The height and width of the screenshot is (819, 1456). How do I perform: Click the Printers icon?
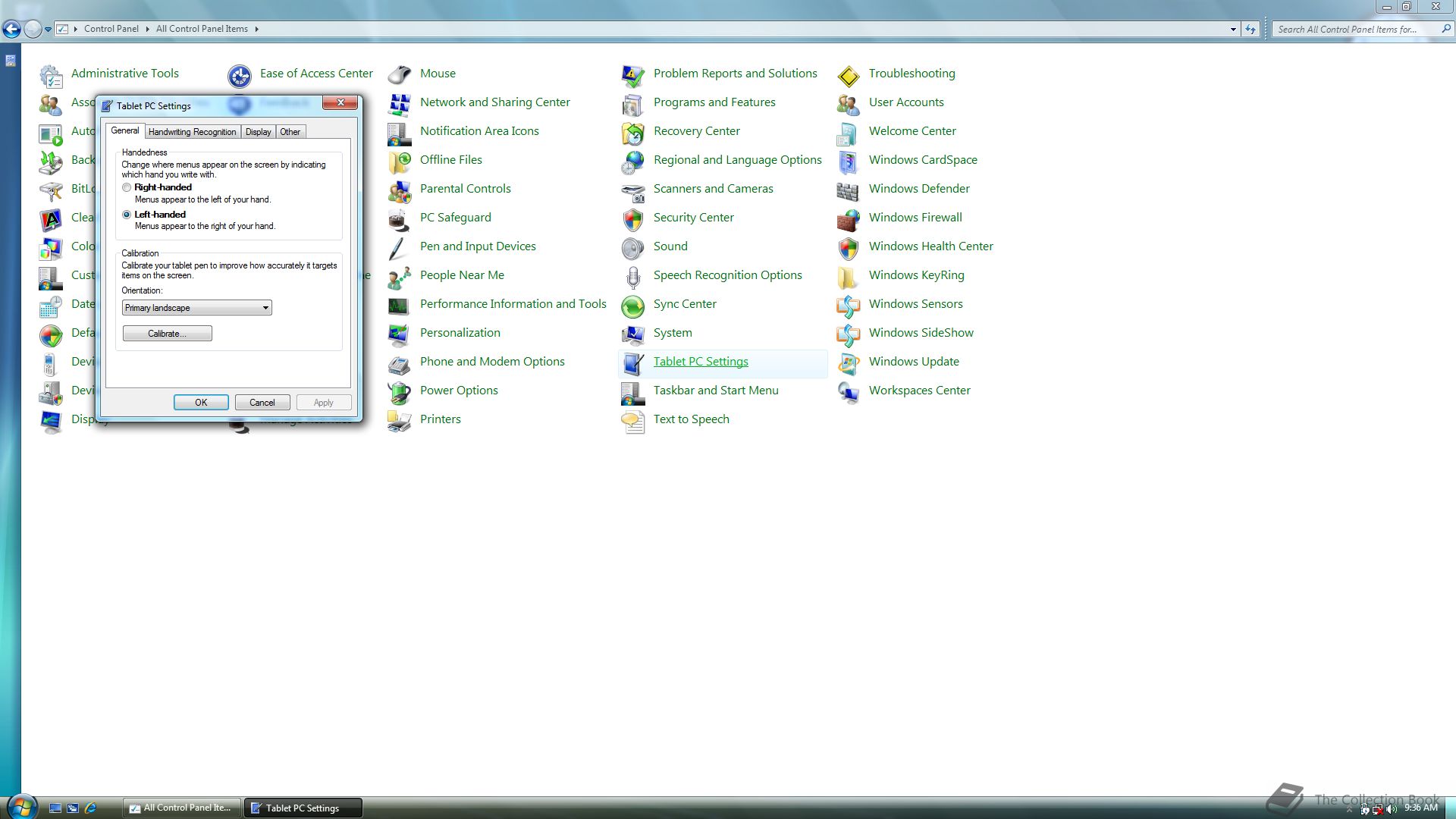tap(400, 420)
